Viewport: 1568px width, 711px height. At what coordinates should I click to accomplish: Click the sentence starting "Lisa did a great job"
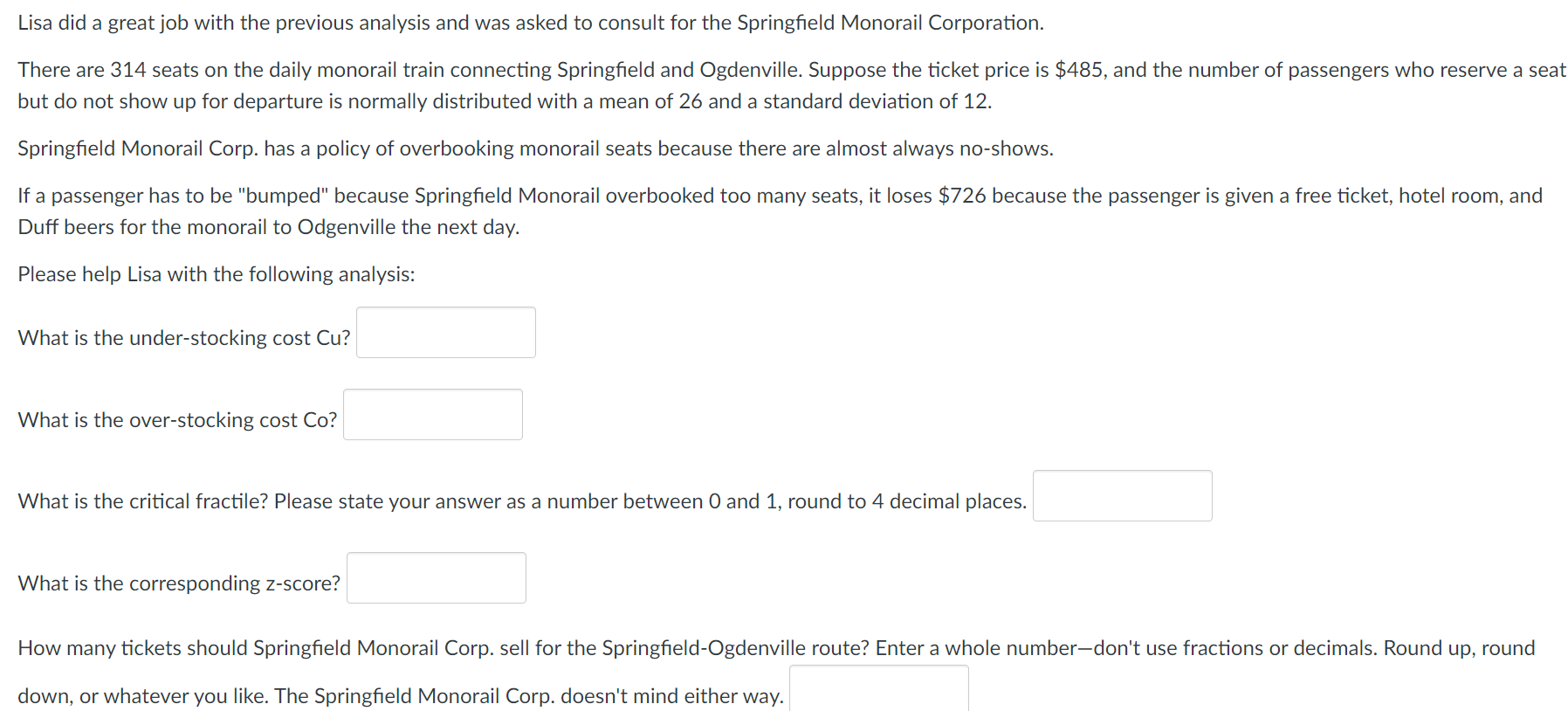[531, 23]
